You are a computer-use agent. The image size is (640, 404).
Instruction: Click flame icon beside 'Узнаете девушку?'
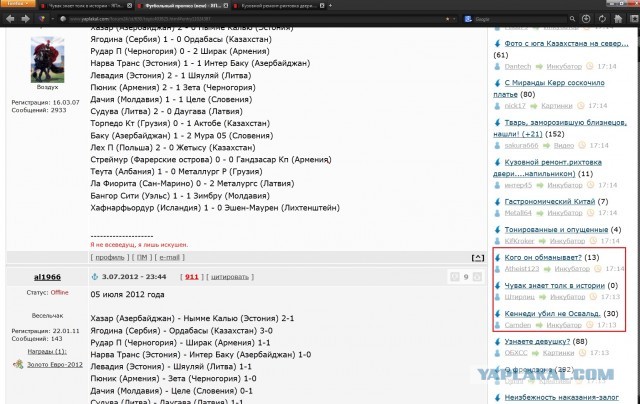pos(497,342)
